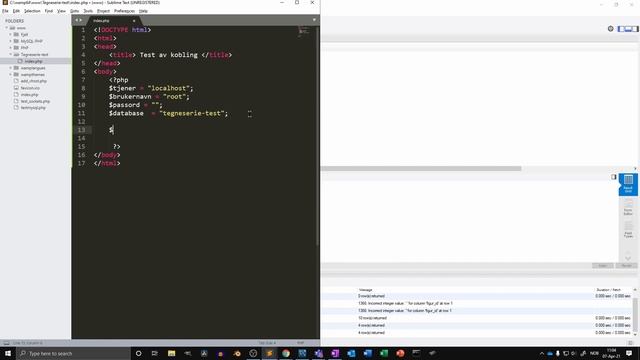
Task: Click the code minimap preview
Action: click(304, 31)
